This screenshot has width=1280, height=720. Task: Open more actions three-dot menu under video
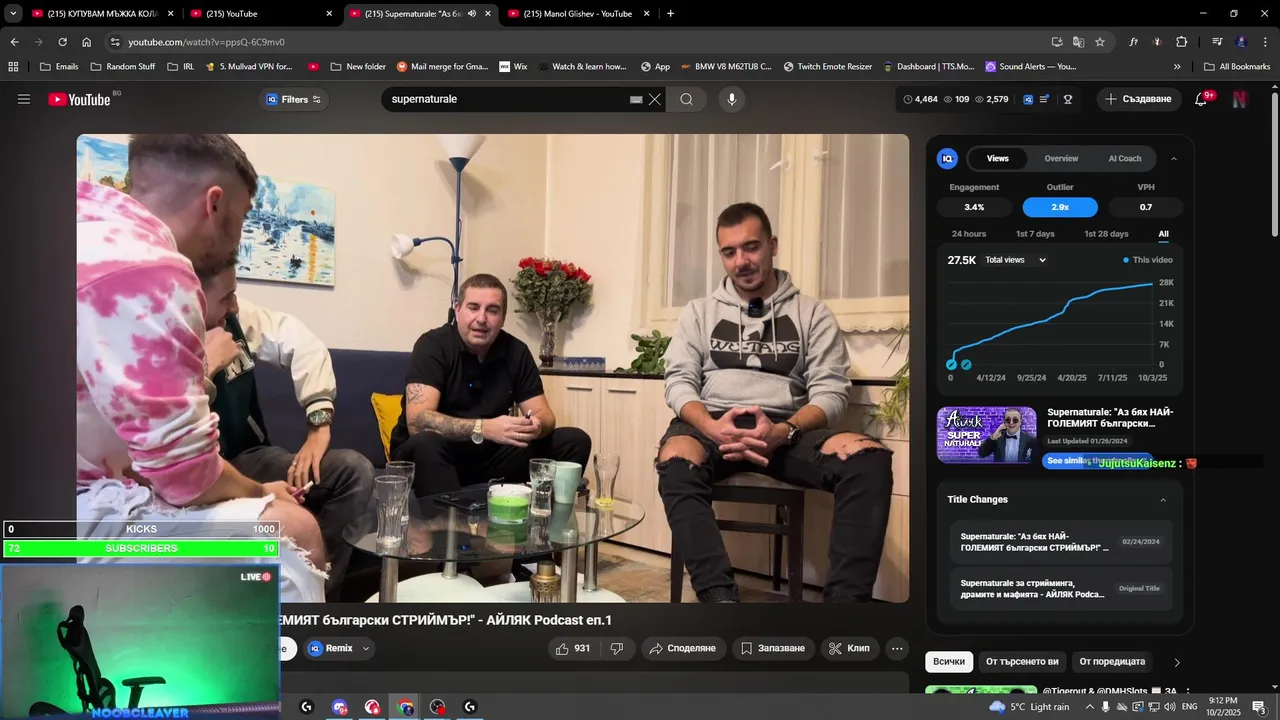(897, 648)
